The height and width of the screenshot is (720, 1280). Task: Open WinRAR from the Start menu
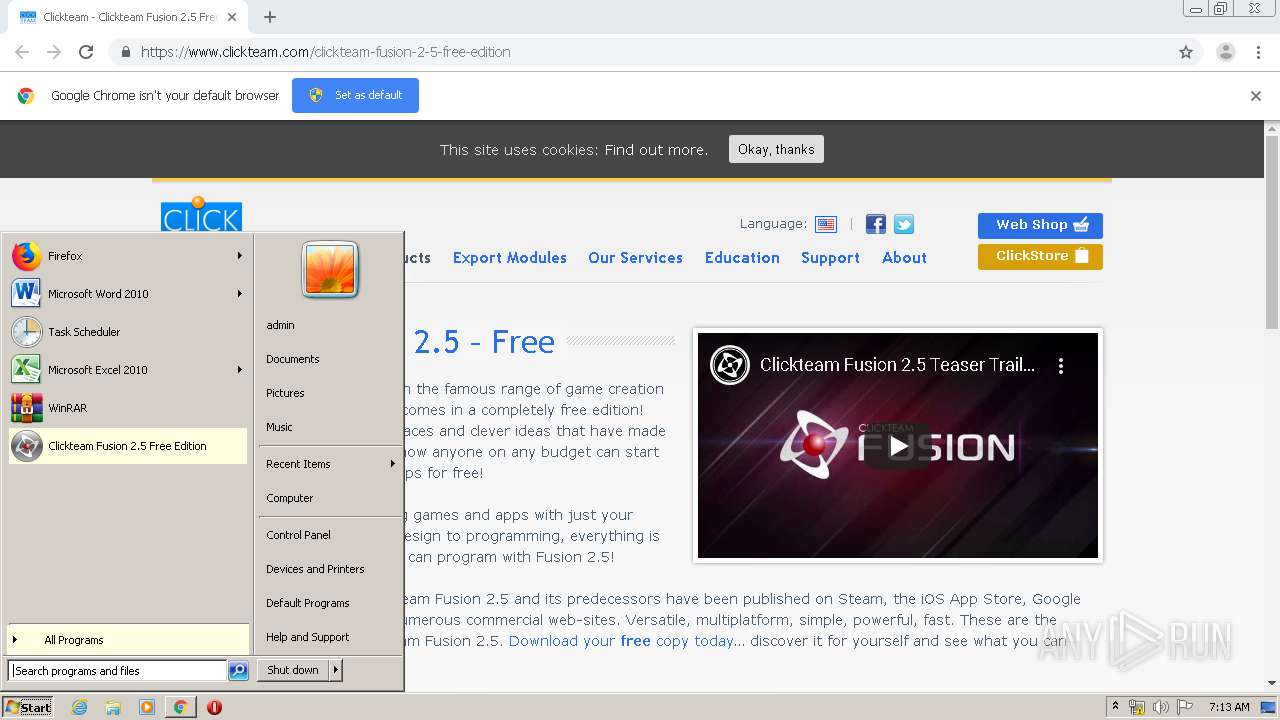pos(127,408)
